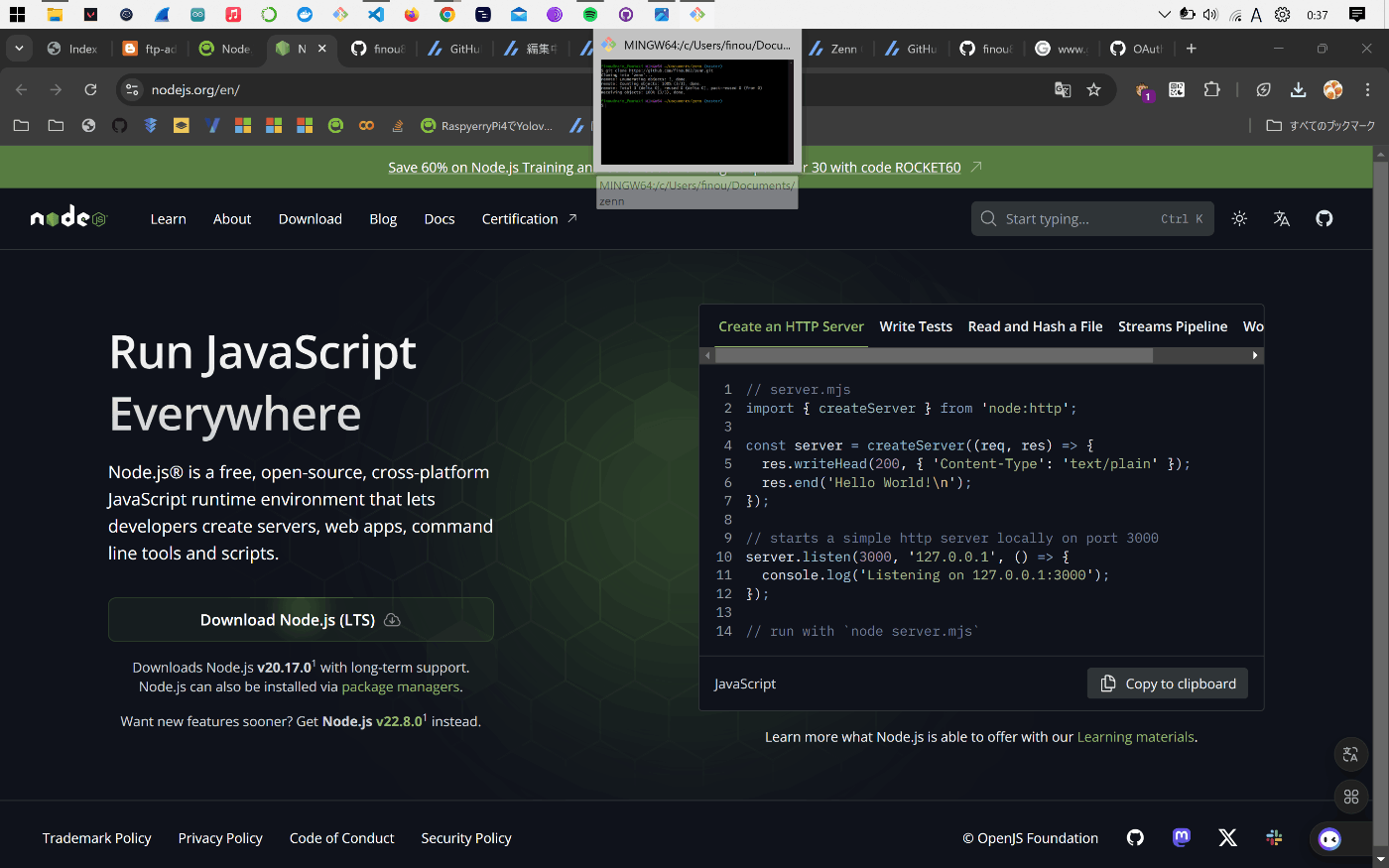Click the GitHub bookmark icon in bookmarks bar
Image resolution: width=1389 pixels, height=868 pixels.
119,125
